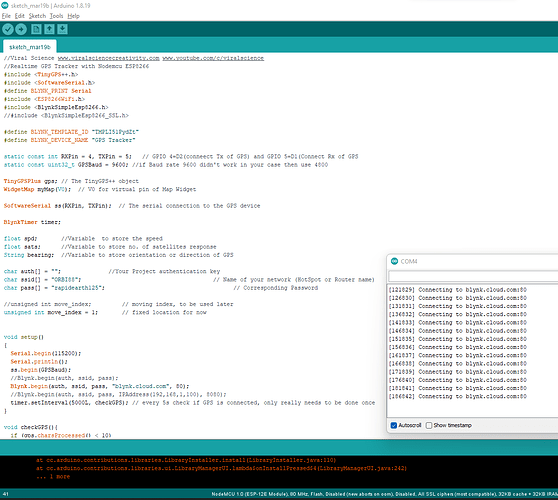This screenshot has width=558, height=500.
Task: Click the [186842] Connecting log entry
Action: [458, 396]
